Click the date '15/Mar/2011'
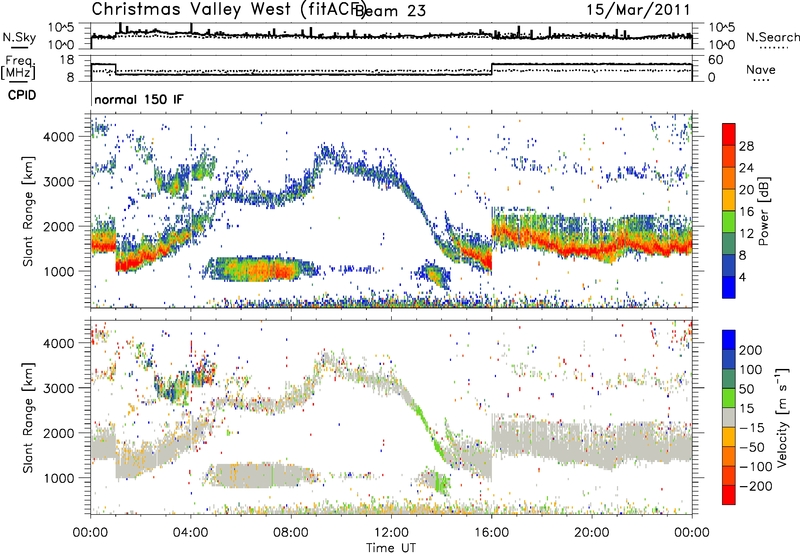This screenshot has height=554, width=800. coord(638,9)
